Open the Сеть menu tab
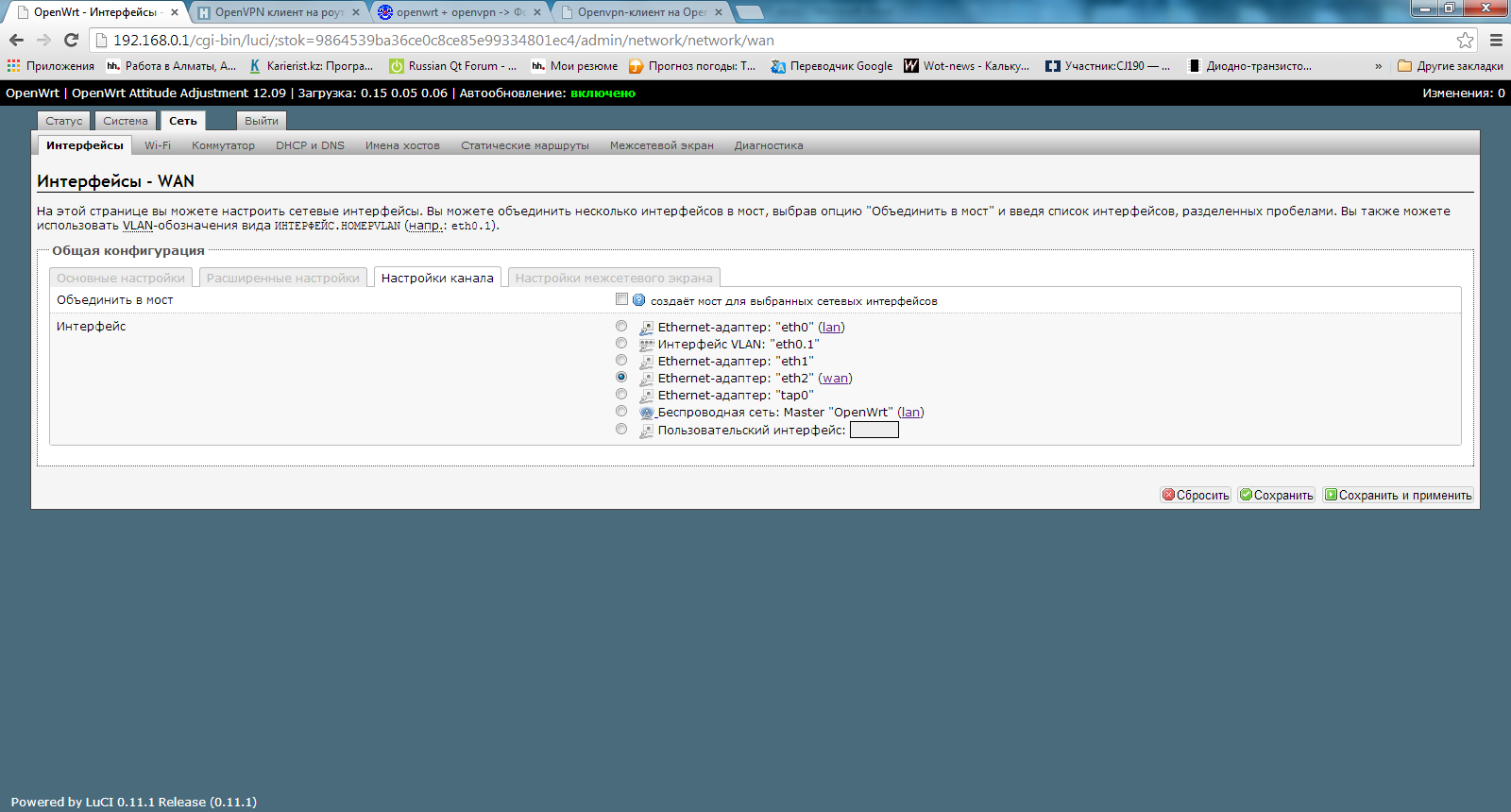 pos(183,121)
